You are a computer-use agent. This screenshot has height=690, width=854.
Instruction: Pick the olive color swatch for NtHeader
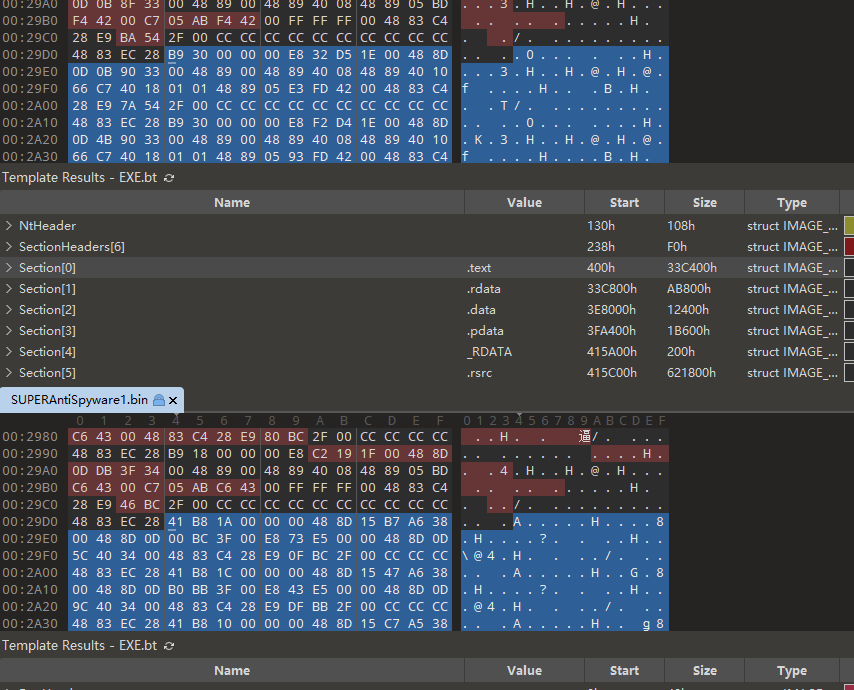pyautogui.click(x=849, y=225)
